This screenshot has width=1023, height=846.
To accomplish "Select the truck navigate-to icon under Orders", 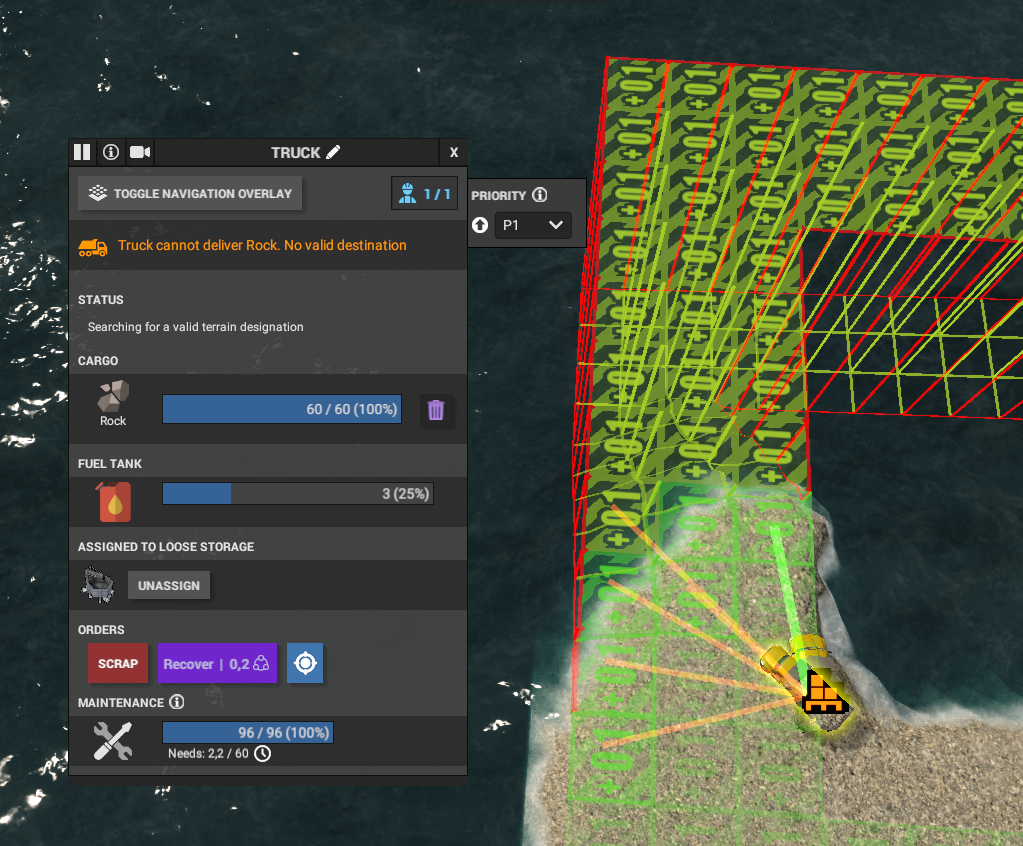I will [x=304, y=663].
